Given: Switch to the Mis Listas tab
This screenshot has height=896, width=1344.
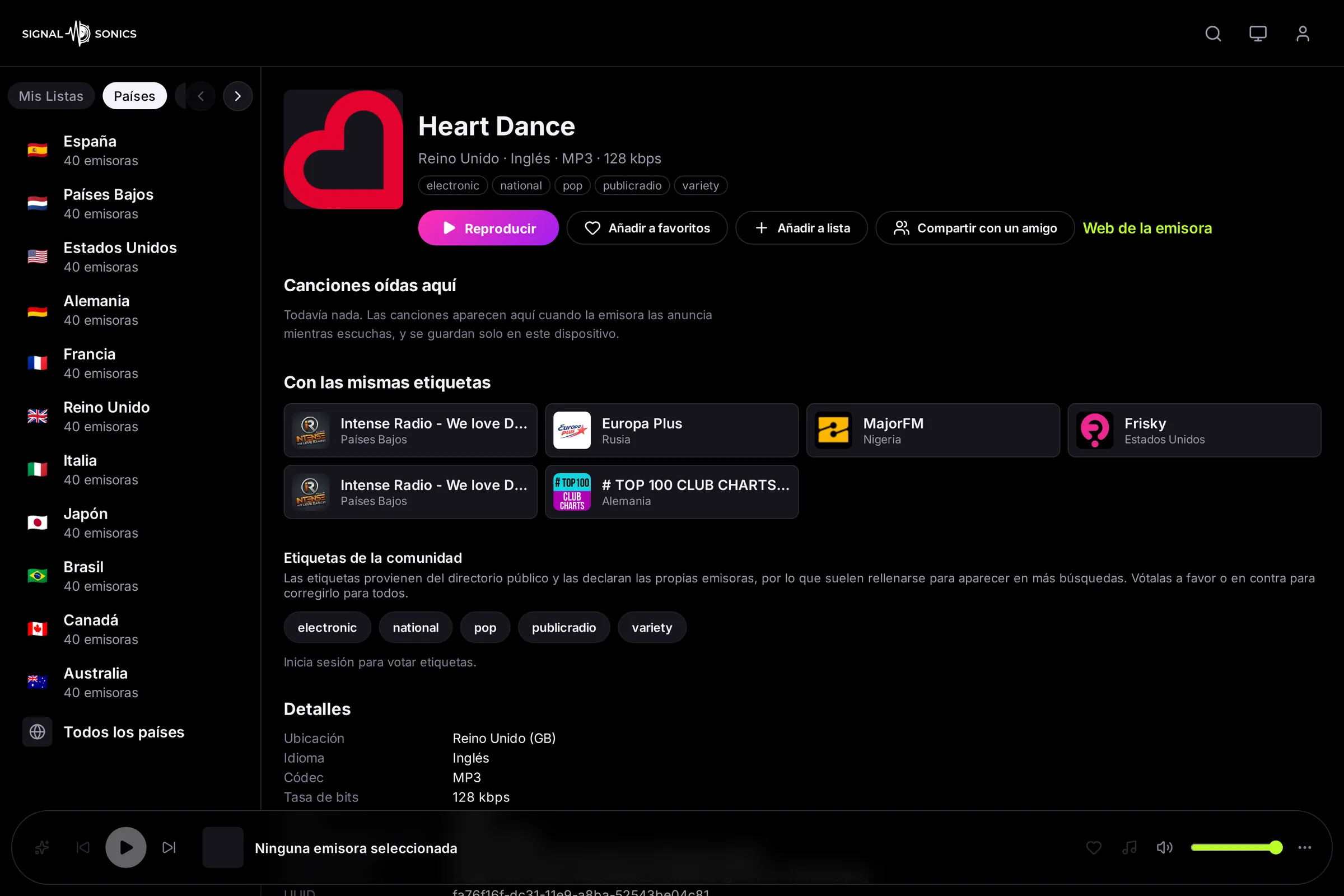Looking at the screenshot, I should 52,96.
